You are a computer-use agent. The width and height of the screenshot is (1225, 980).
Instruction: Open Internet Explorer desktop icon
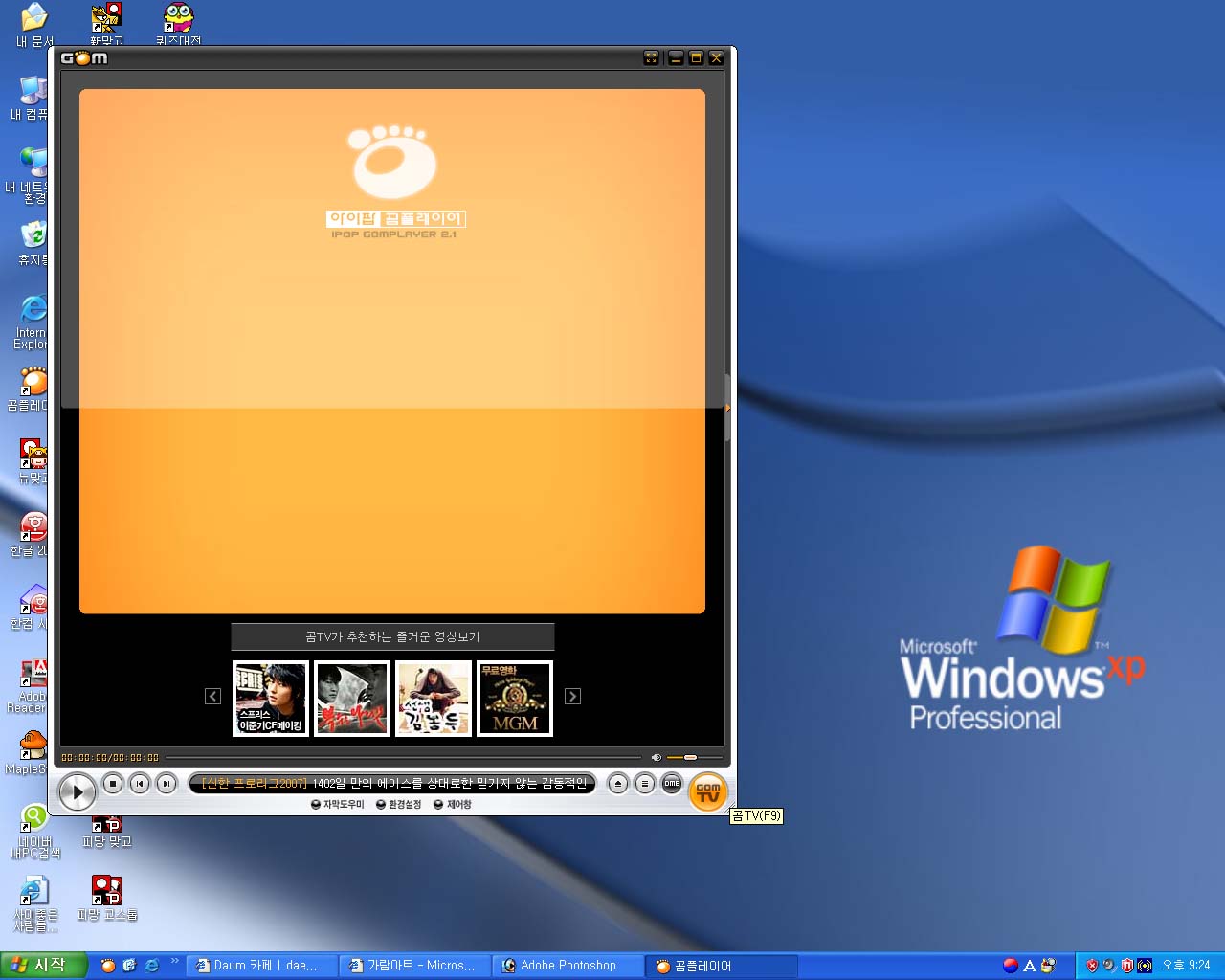pyautogui.click(x=32, y=323)
